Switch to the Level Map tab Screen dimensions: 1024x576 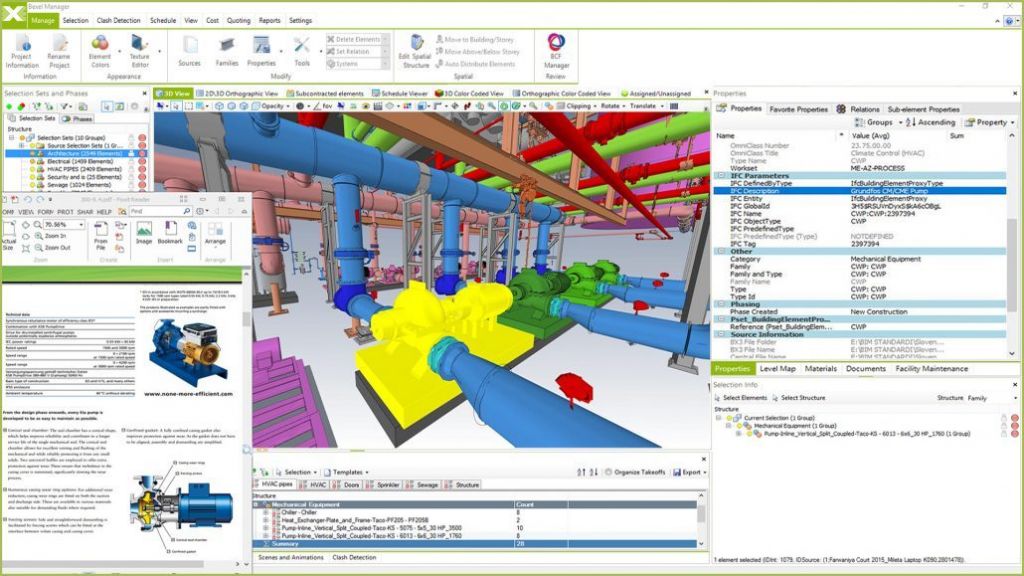[777, 369]
